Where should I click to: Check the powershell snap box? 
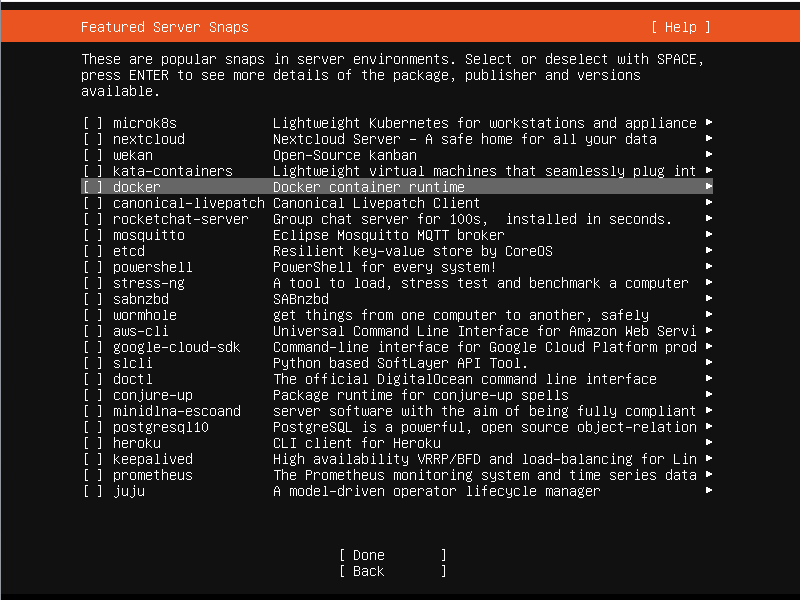[x=93, y=267]
